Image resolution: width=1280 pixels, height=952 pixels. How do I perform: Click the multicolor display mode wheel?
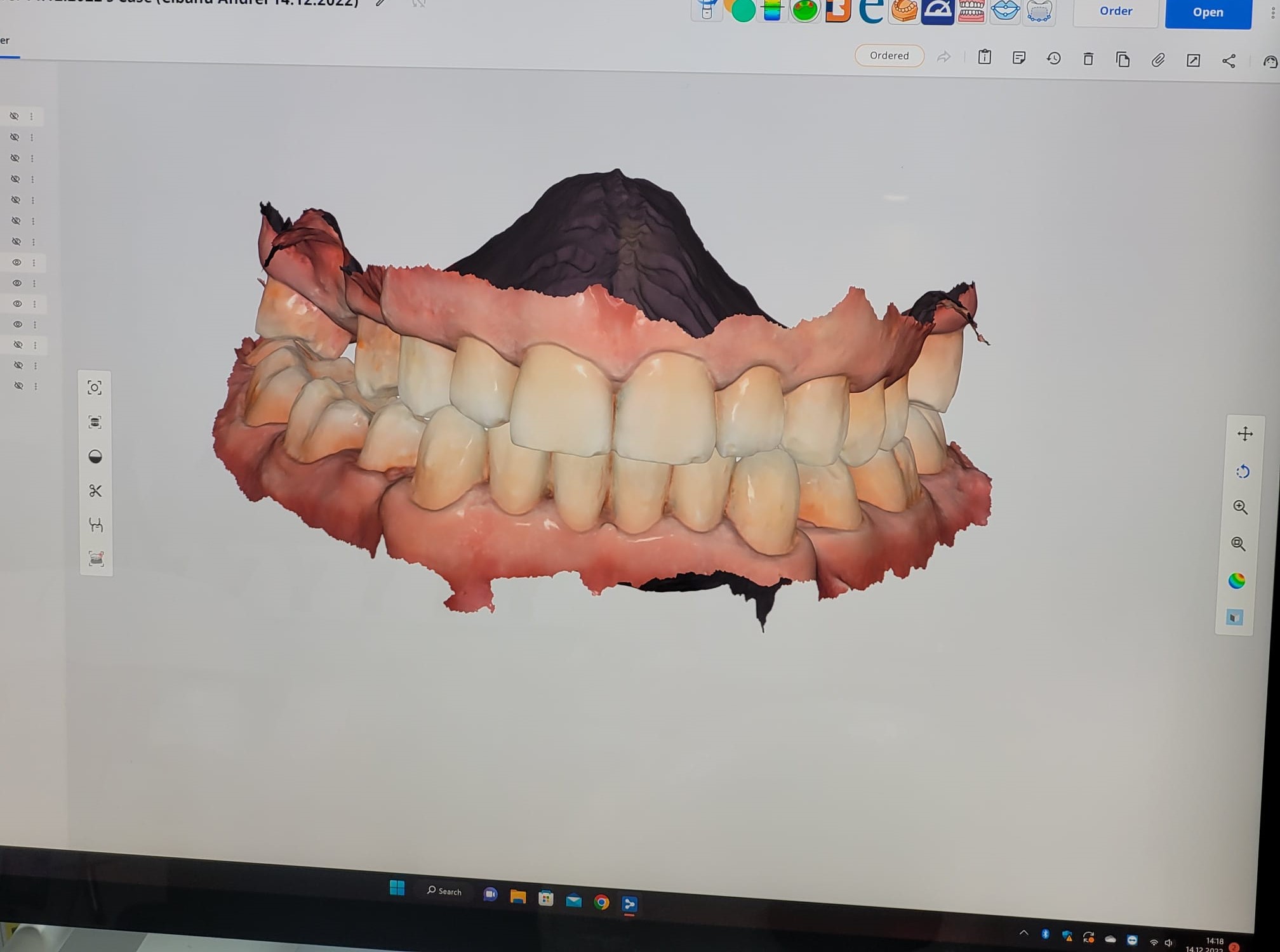tap(1236, 581)
